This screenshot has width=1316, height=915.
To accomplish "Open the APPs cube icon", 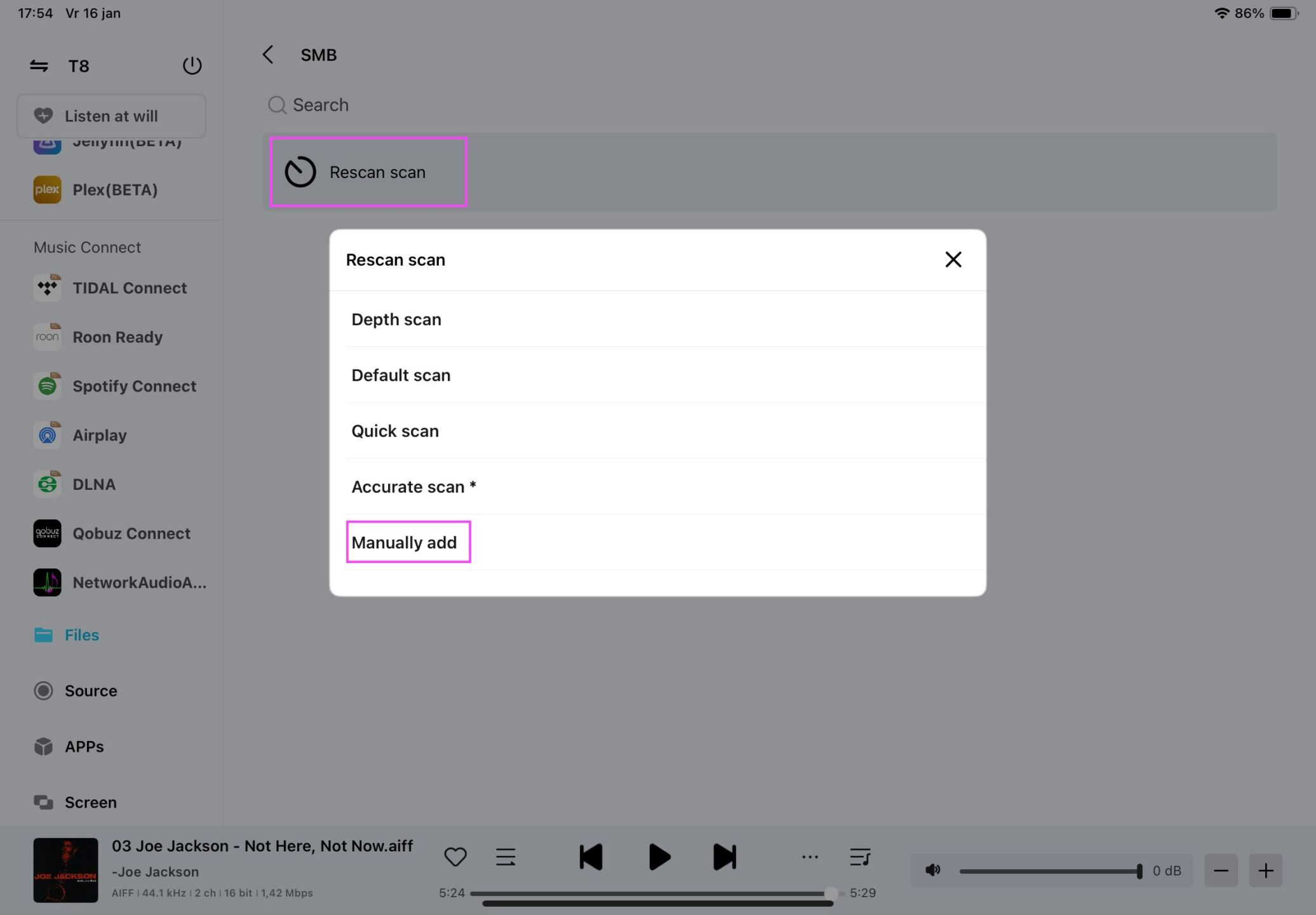I will (x=43, y=747).
